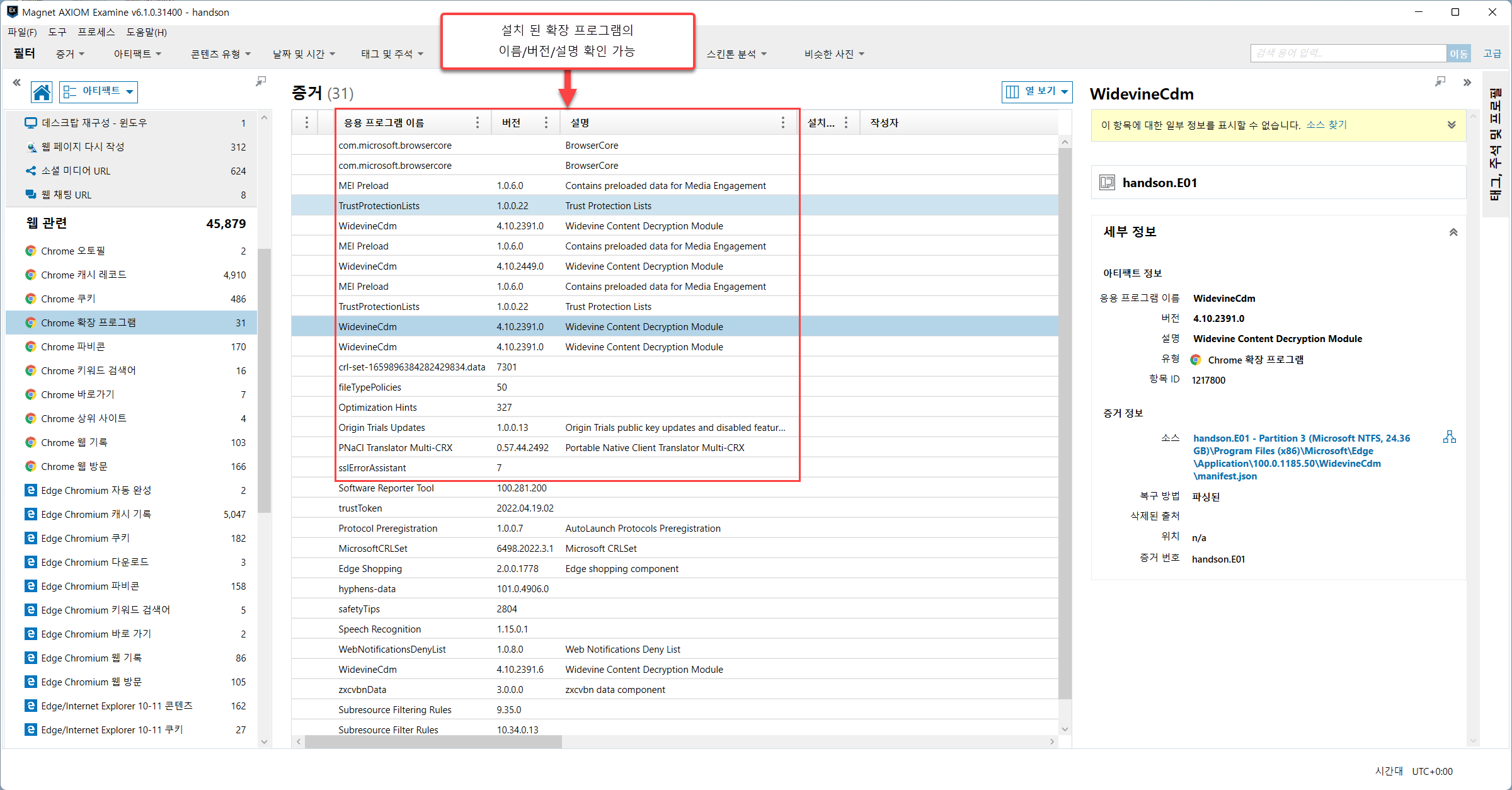Select 데스크탑 재구성 - 윈도우 artifact
1512x790 pixels.
pos(131,123)
